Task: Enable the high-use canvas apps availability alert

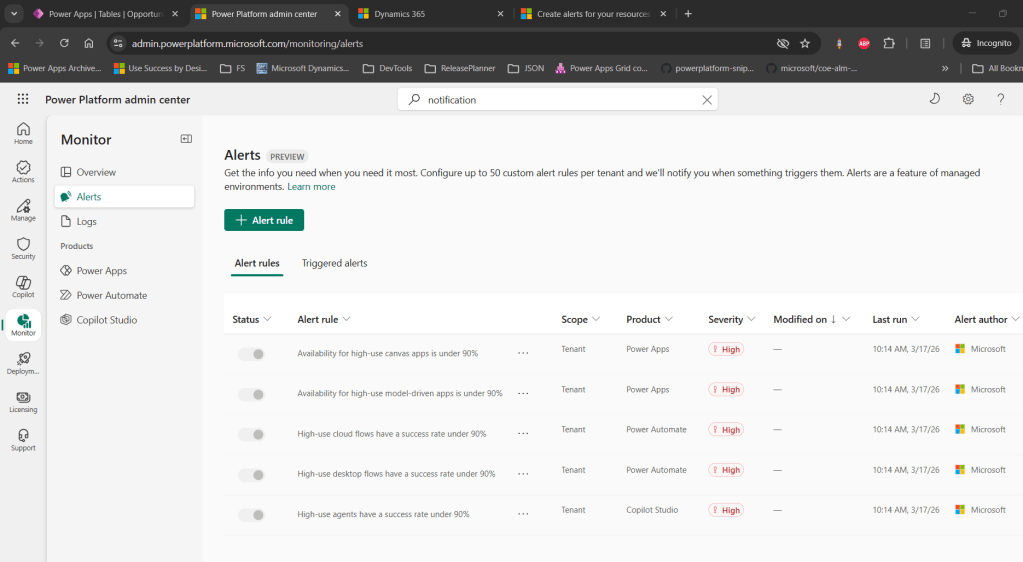Action: click(x=251, y=354)
